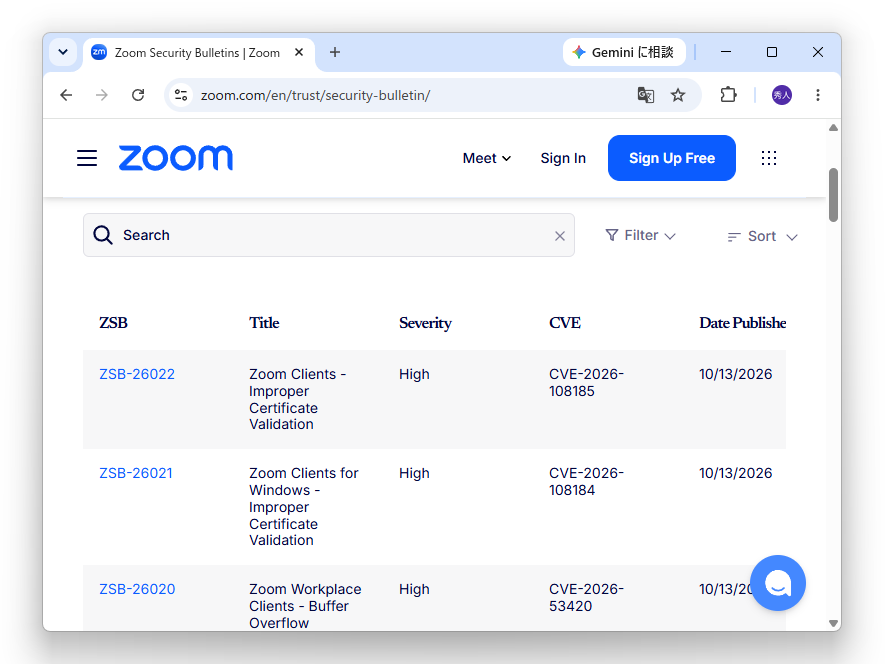Click the Gemini assistant button

click(x=624, y=52)
